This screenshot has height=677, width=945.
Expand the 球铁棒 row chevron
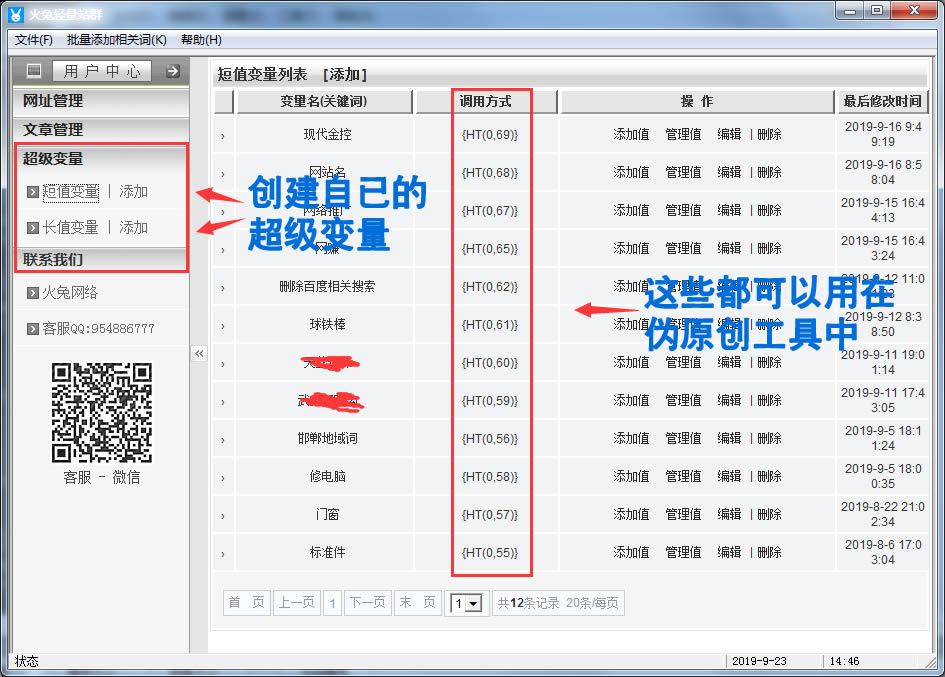tap(222, 325)
